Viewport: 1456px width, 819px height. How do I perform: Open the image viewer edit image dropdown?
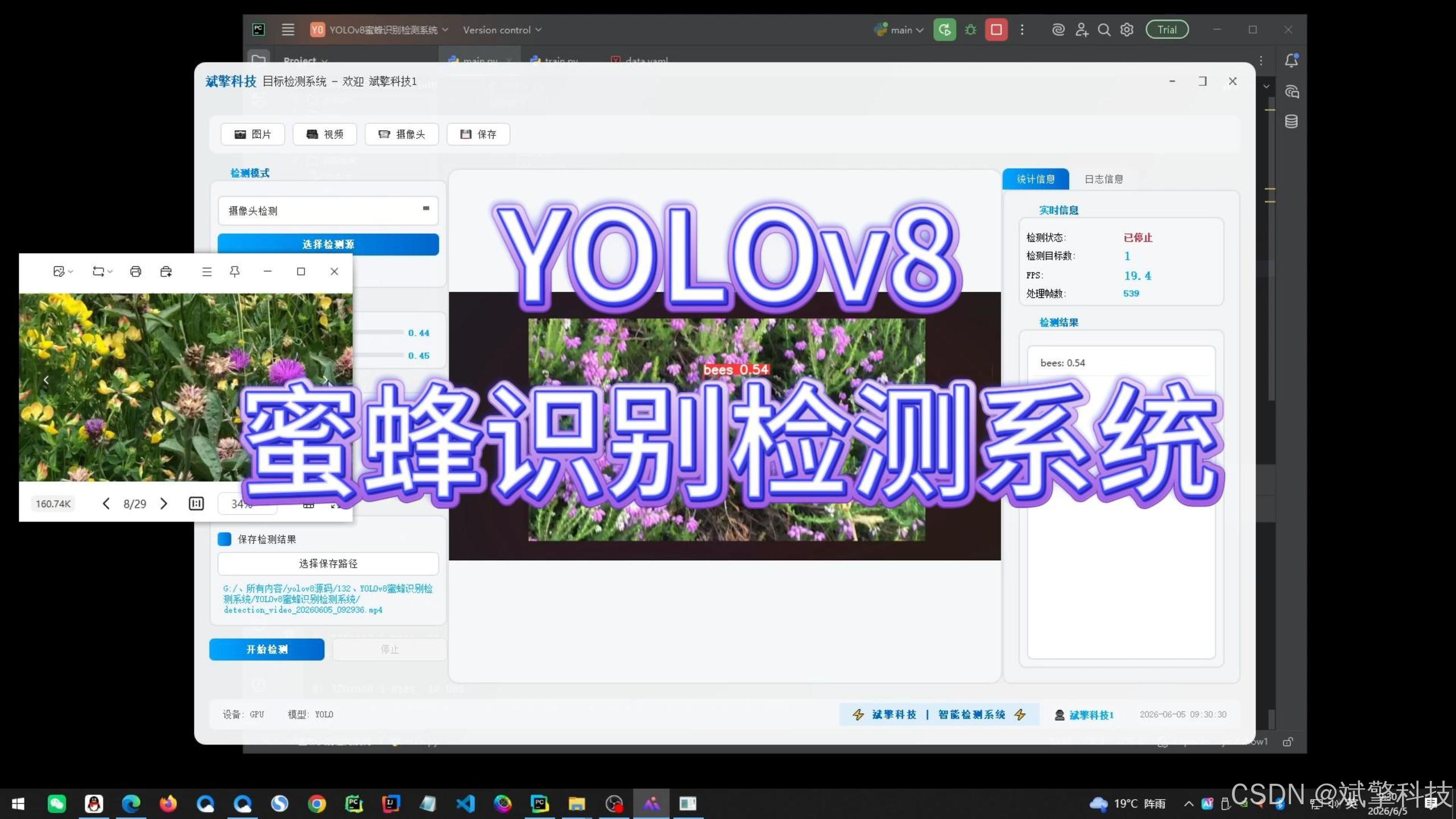click(63, 272)
